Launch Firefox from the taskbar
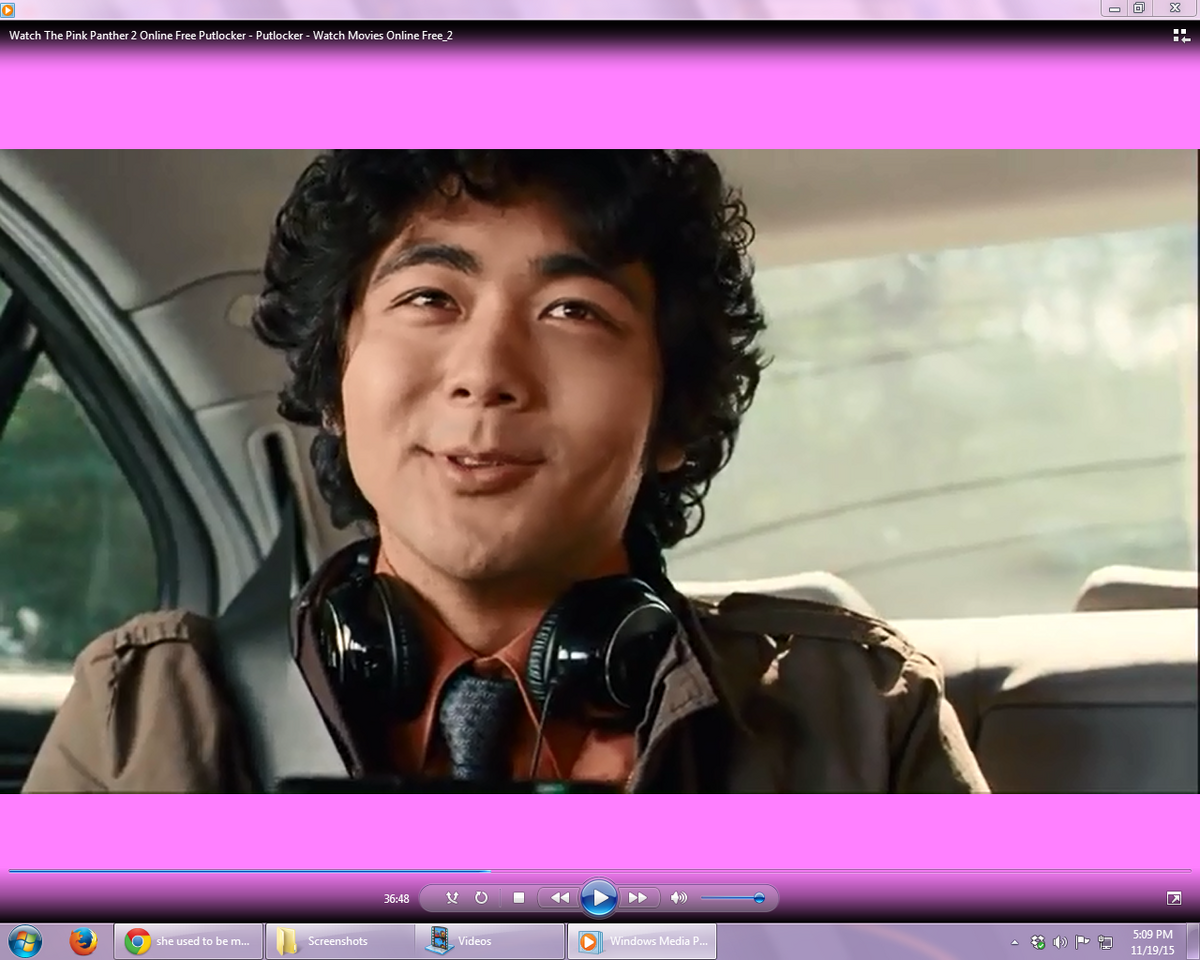This screenshot has width=1200, height=960. click(83, 941)
